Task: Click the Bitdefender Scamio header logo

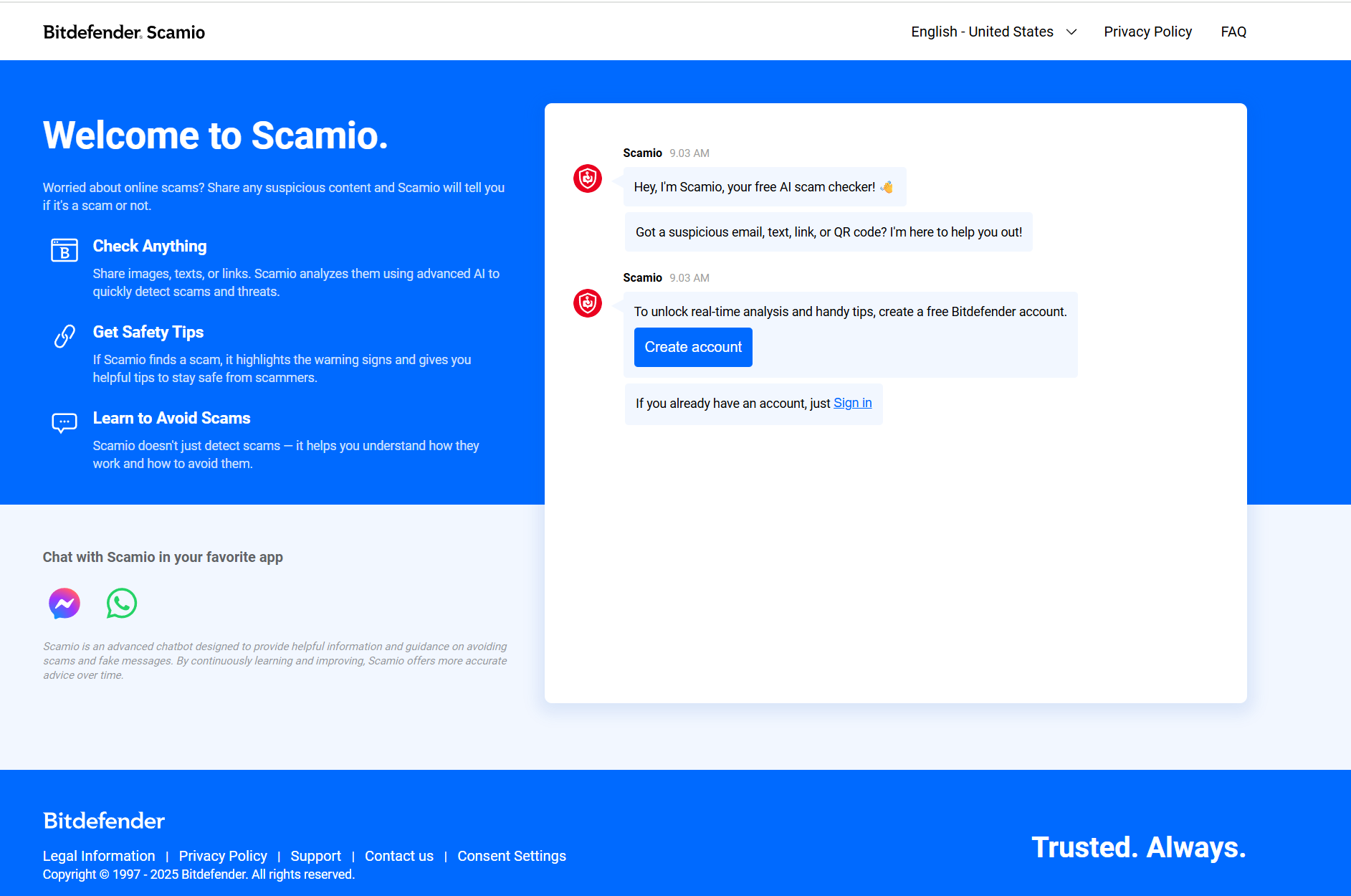Action: point(124,32)
